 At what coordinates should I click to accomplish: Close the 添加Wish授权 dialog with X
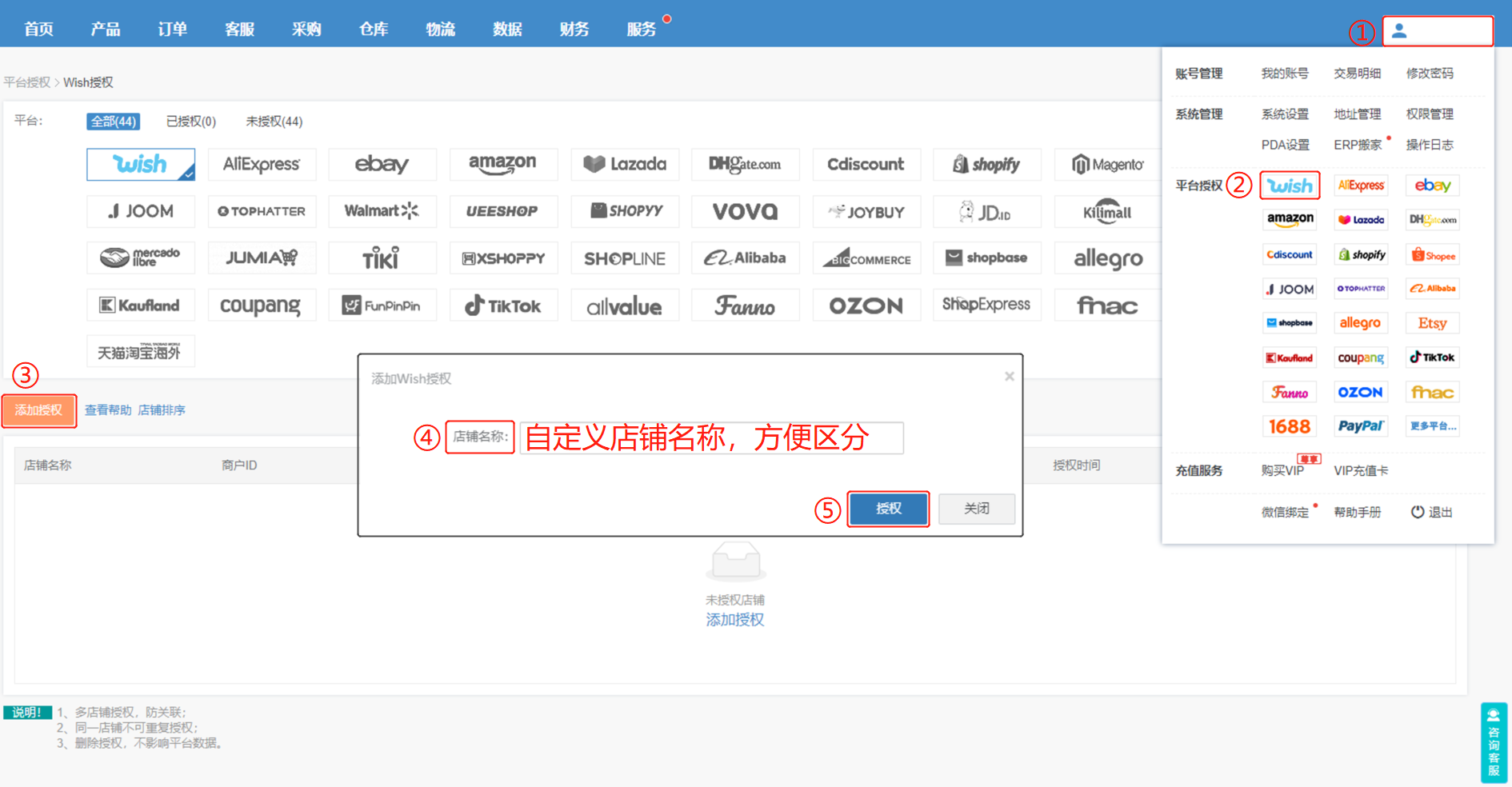(x=1010, y=376)
